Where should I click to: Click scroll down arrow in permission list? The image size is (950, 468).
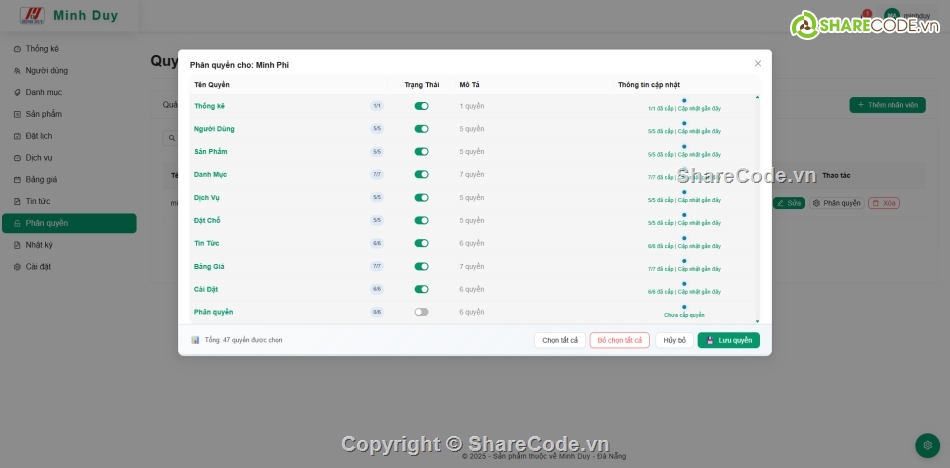click(757, 321)
